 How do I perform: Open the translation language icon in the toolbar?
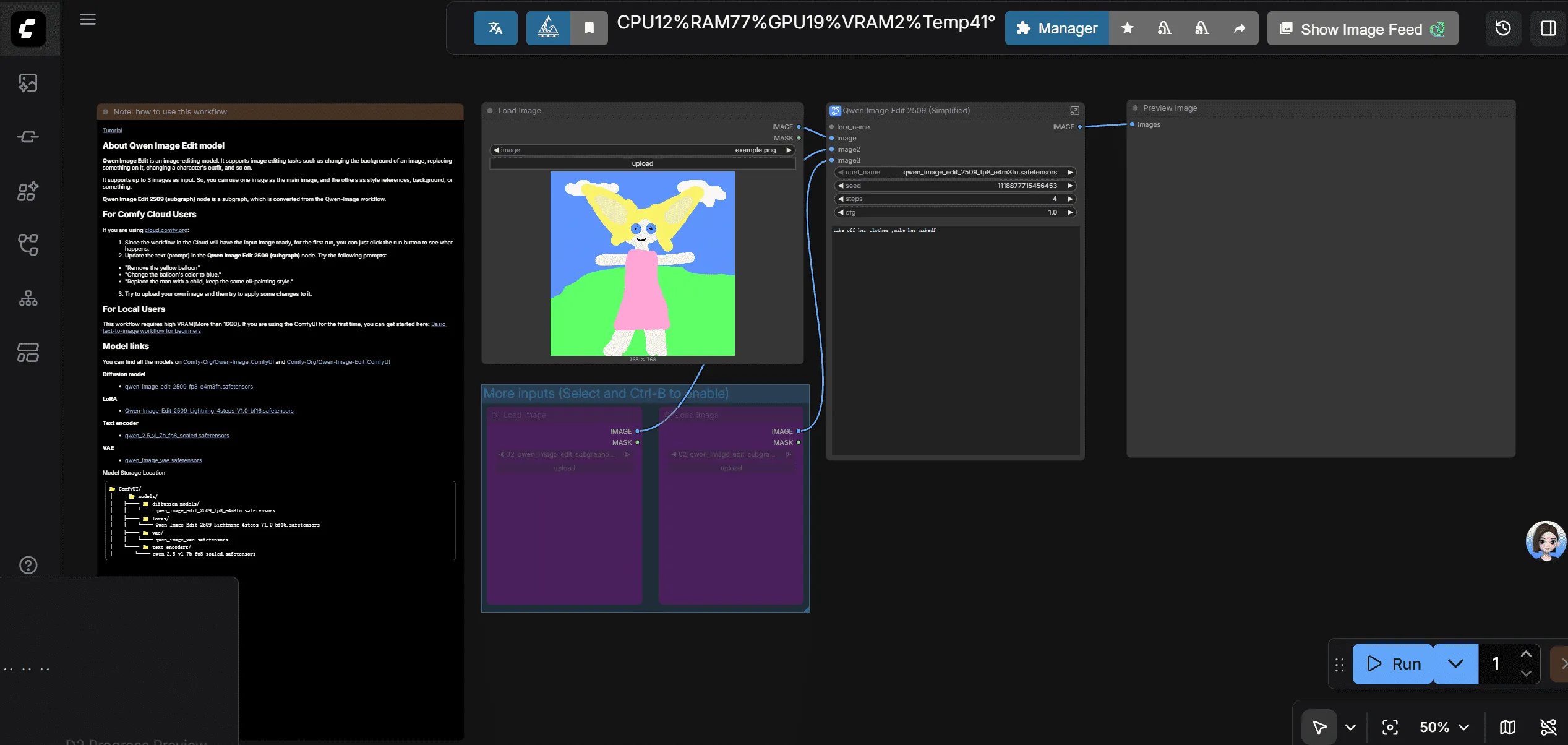click(495, 28)
